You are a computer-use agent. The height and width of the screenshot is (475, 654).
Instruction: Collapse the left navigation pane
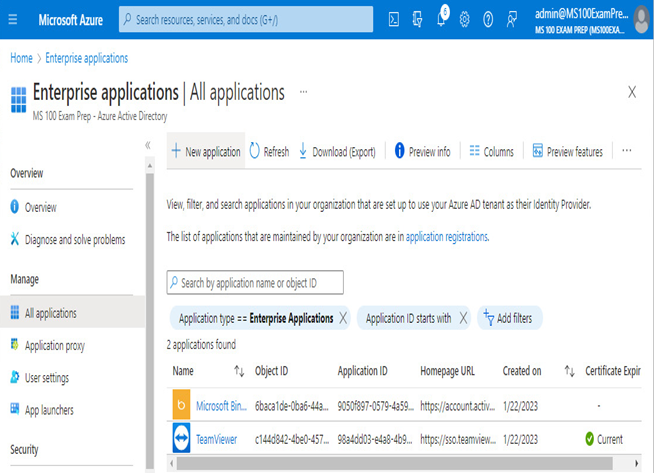click(148, 145)
